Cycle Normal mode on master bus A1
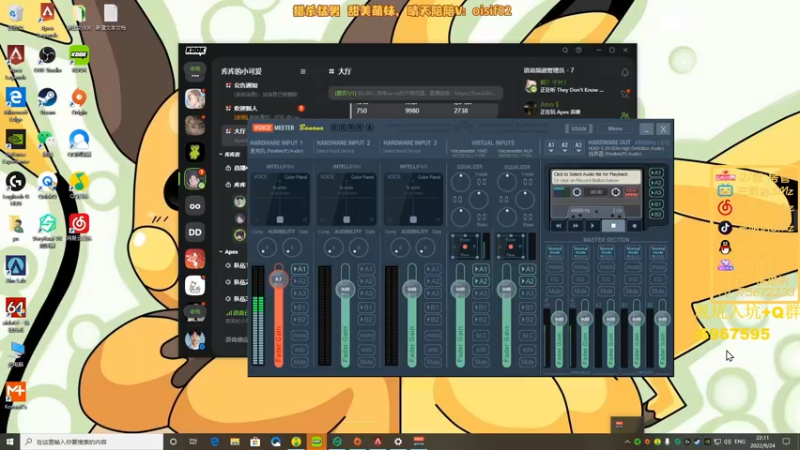Screen dimensions: 800x450 [555, 251]
